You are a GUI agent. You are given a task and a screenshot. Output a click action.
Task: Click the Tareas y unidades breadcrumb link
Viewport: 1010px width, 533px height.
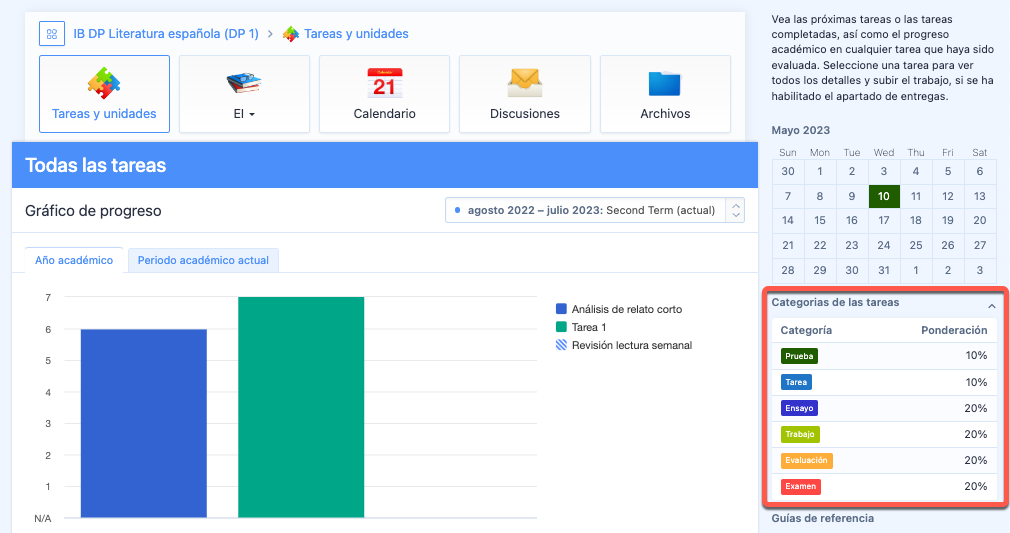click(356, 34)
